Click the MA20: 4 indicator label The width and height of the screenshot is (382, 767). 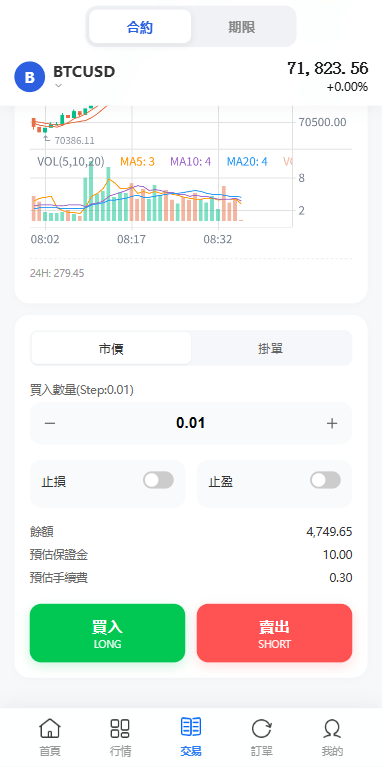point(247,161)
